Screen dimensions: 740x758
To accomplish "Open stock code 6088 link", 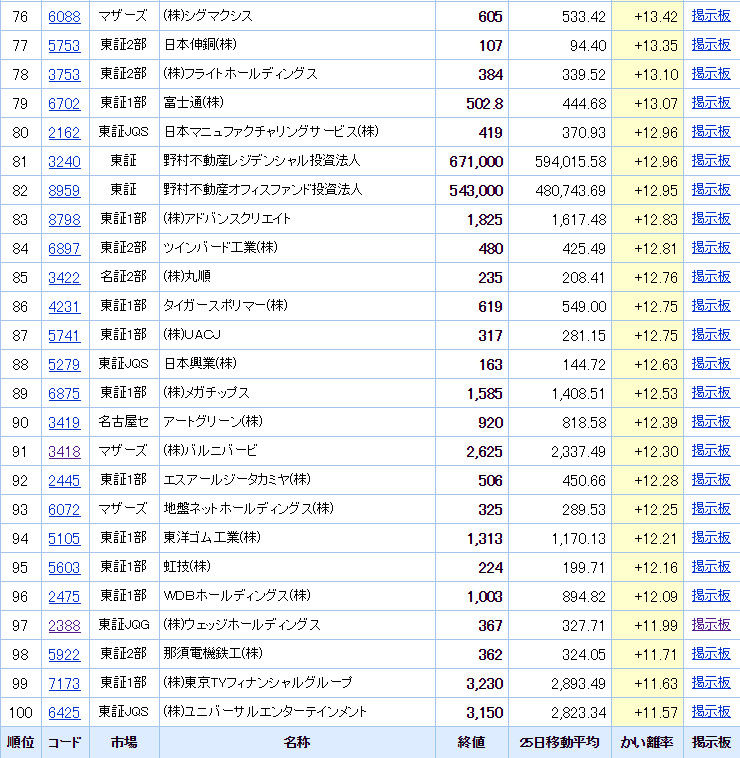I will pyautogui.click(x=64, y=17).
